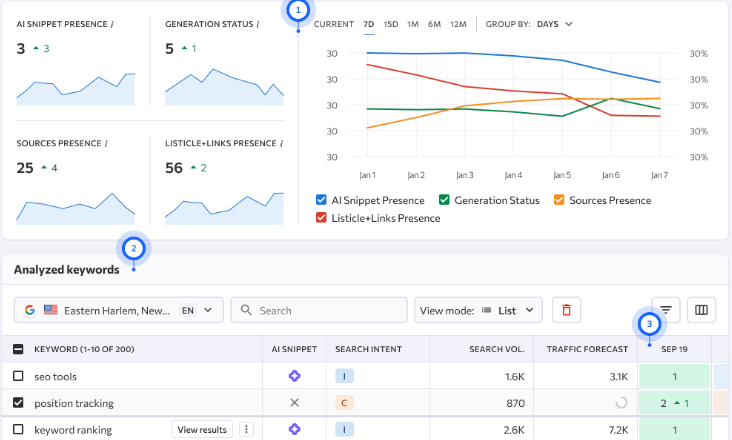Toggle the AI Snippet Presence legend checkbox
Image resolution: width=732 pixels, height=440 pixels.
[x=321, y=200]
